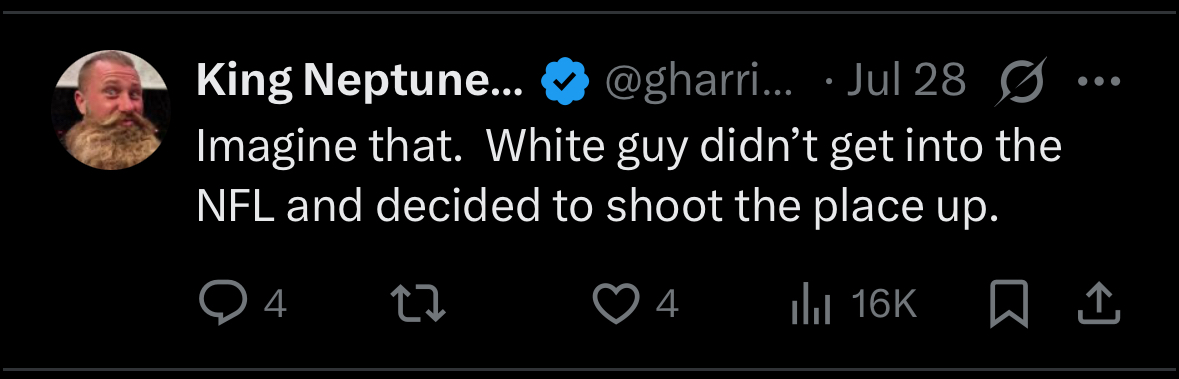Viewport: 1179px width, 379px height.
Task: Click the Jul 28 timestamp
Action: pos(906,80)
